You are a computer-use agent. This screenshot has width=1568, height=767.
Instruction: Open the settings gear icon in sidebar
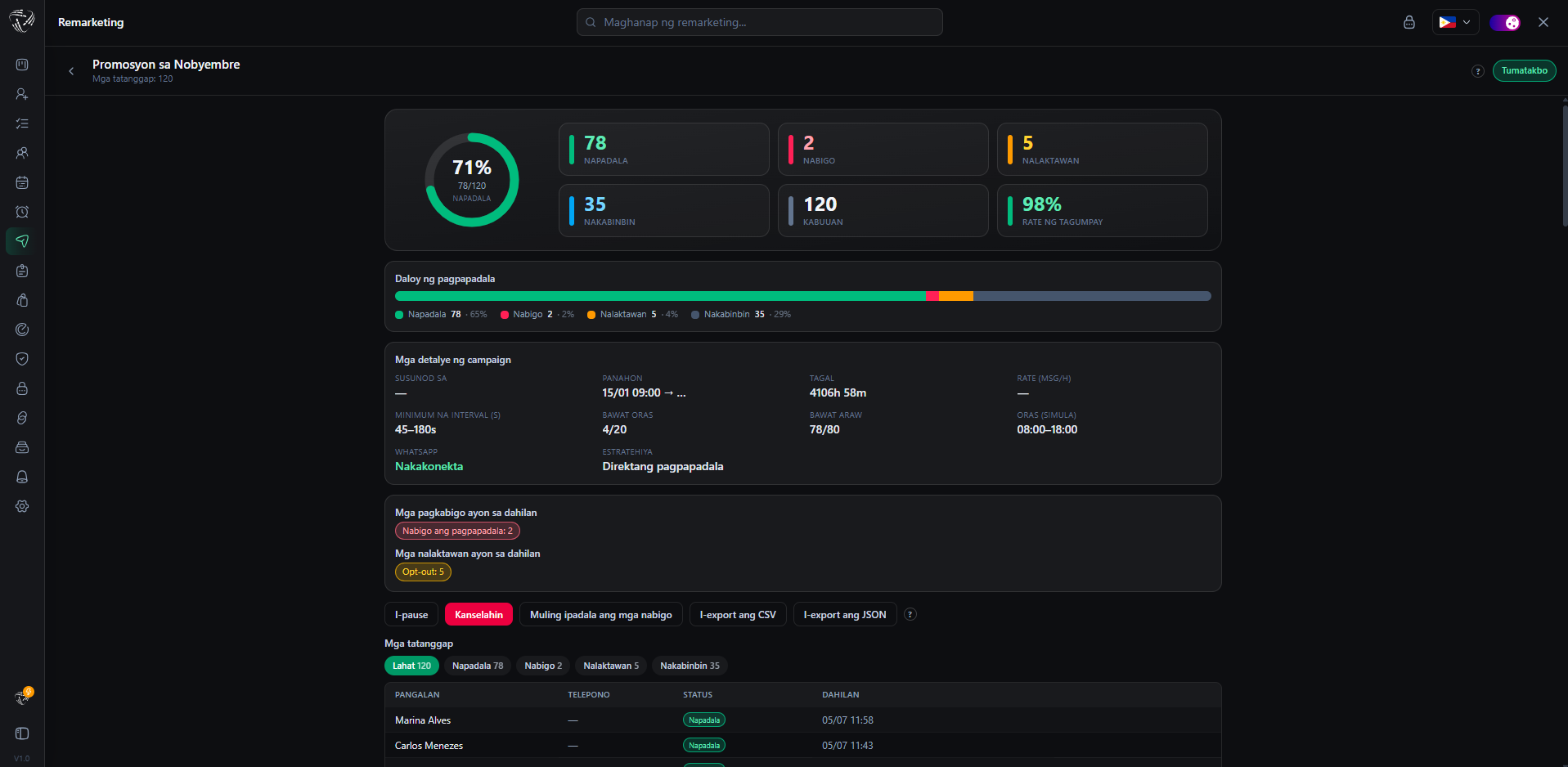coord(22,506)
